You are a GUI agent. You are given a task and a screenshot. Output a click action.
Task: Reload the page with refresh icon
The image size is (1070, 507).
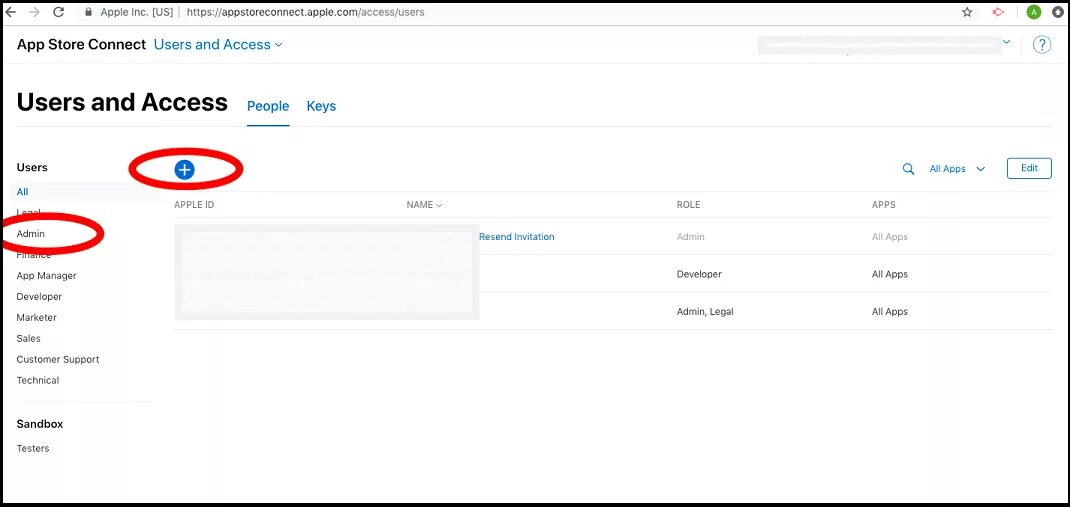[59, 12]
